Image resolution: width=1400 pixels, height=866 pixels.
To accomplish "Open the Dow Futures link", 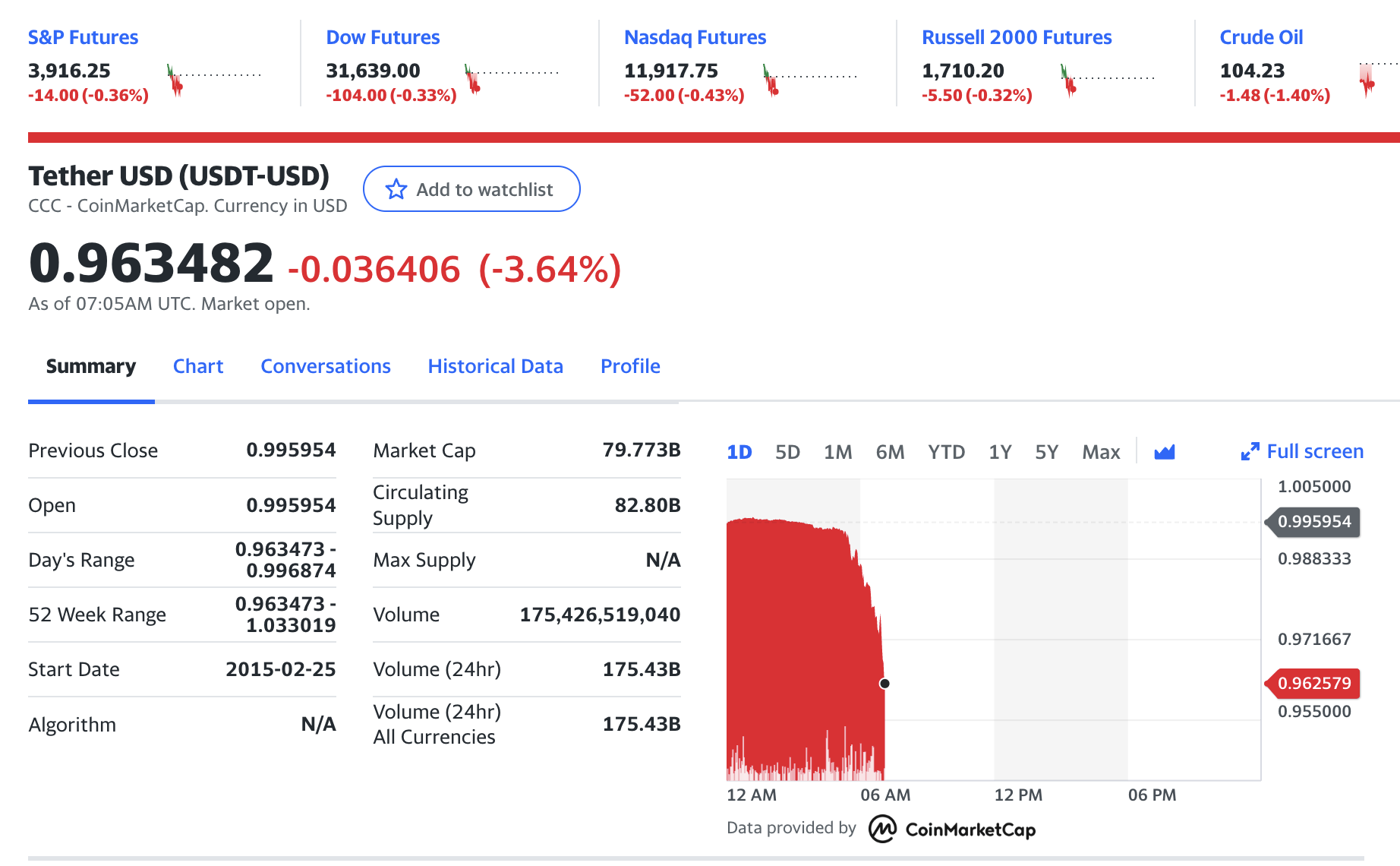I will click(383, 37).
